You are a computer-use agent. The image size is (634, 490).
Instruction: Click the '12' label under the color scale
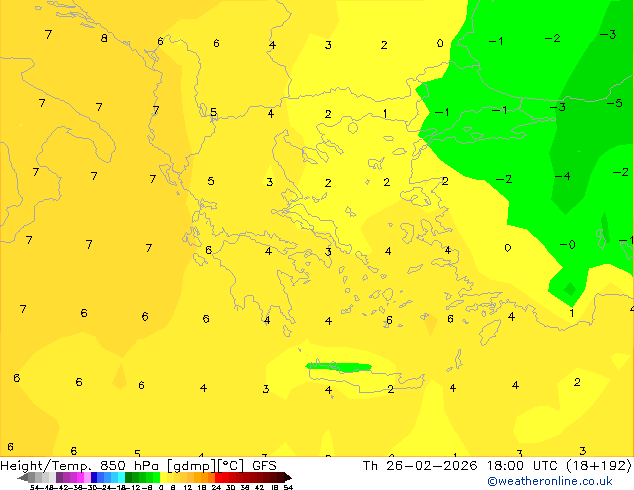pyautogui.click(x=187, y=487)
